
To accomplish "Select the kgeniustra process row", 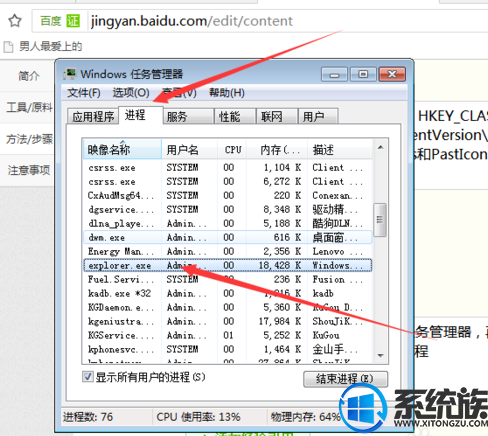I will [228, 321].
